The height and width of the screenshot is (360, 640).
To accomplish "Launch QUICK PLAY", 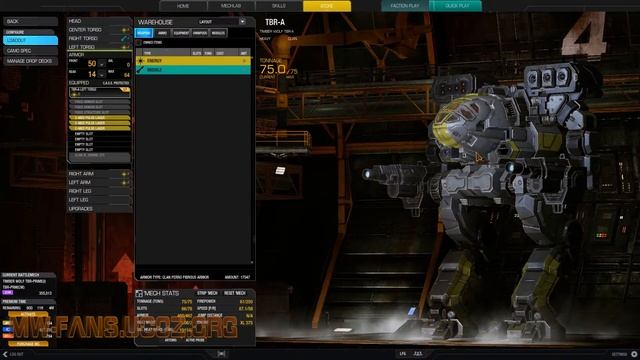I will click(x=457, y=6).
